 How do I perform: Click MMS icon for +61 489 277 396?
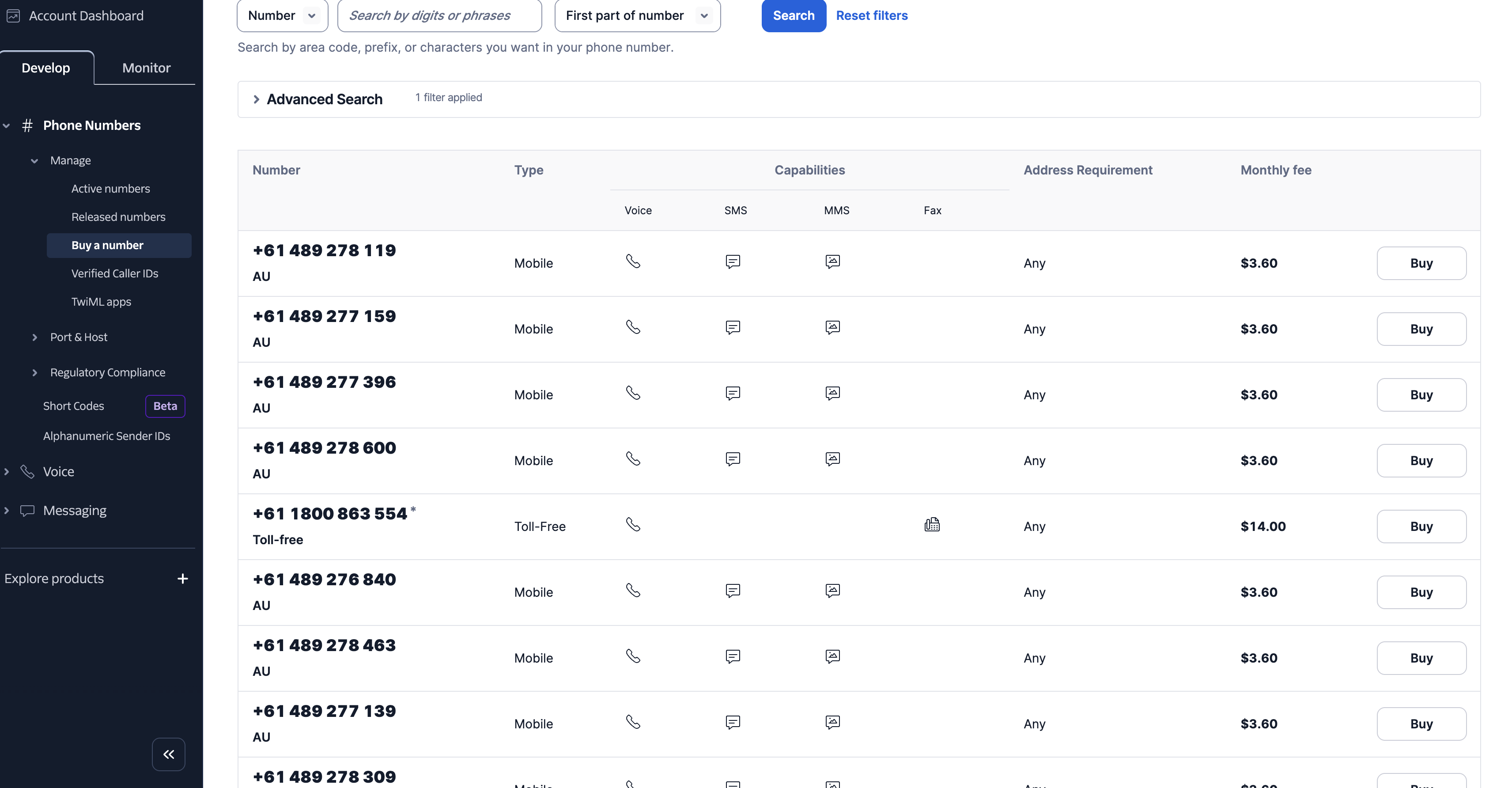pos(832,393)
